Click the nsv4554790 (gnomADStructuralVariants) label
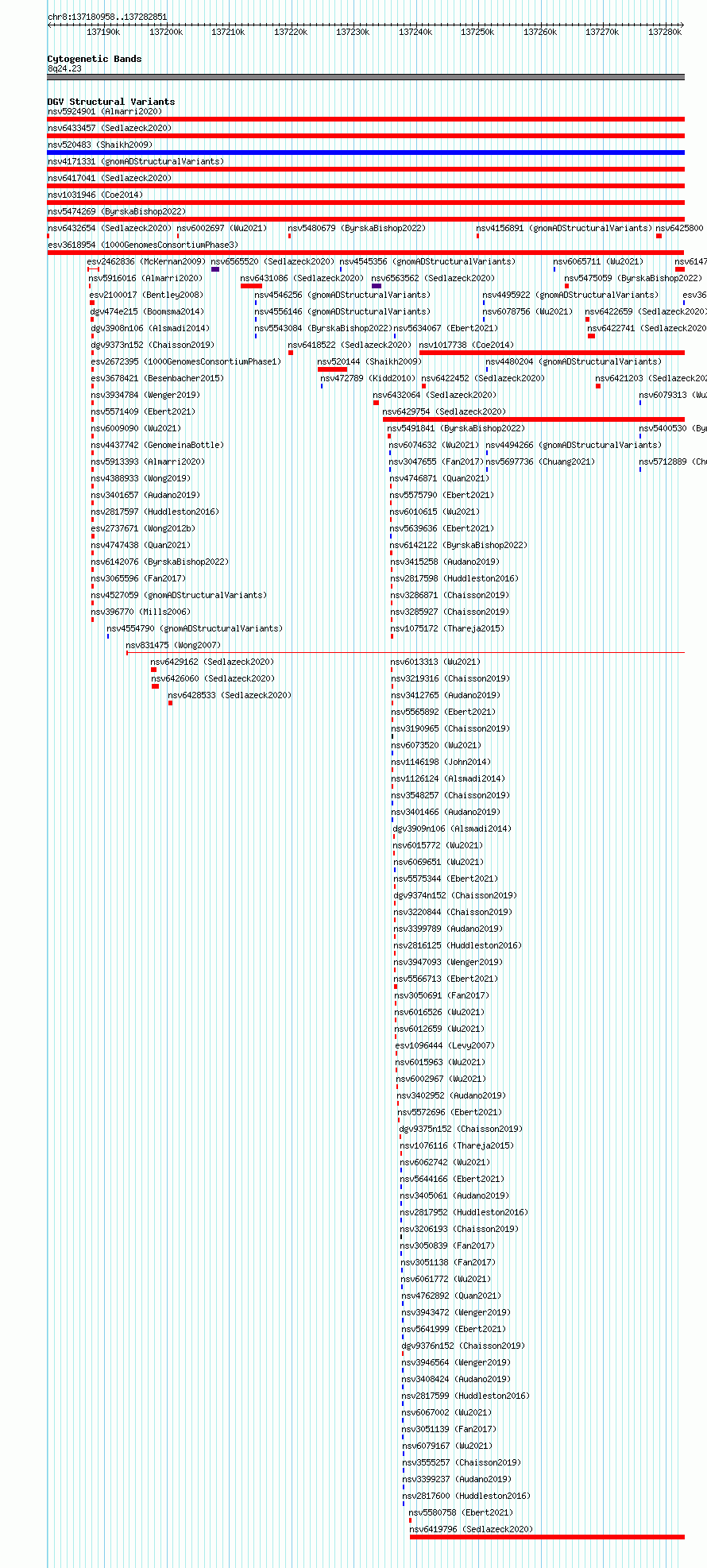This screenshot has height=1568, width=707. pos(195,628)
